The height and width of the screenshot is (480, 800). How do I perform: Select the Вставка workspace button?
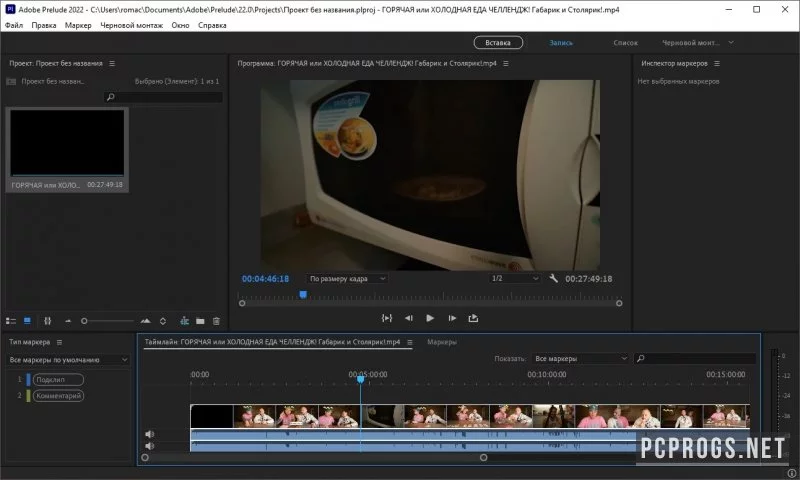(498, 43)
